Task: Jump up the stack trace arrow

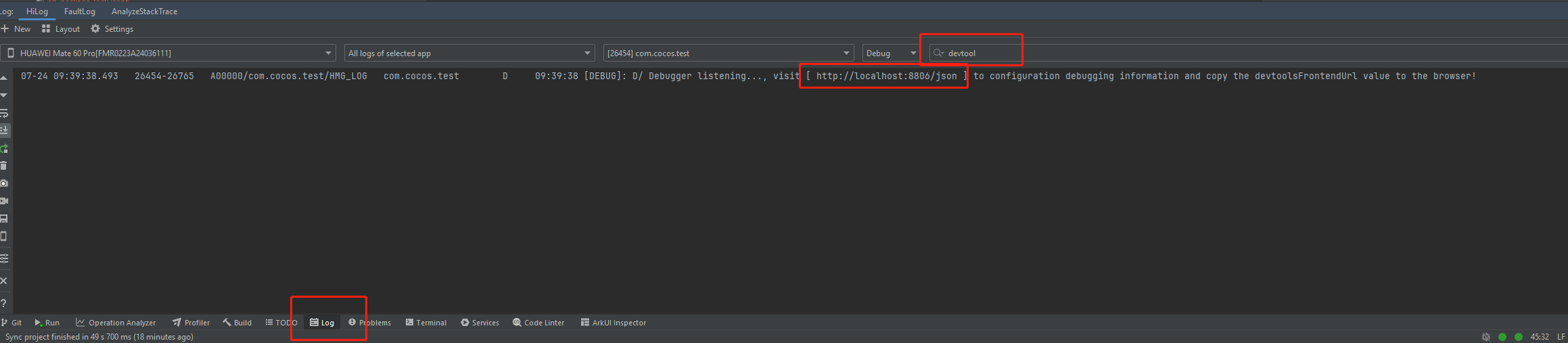Action: [x=4, y=78]
